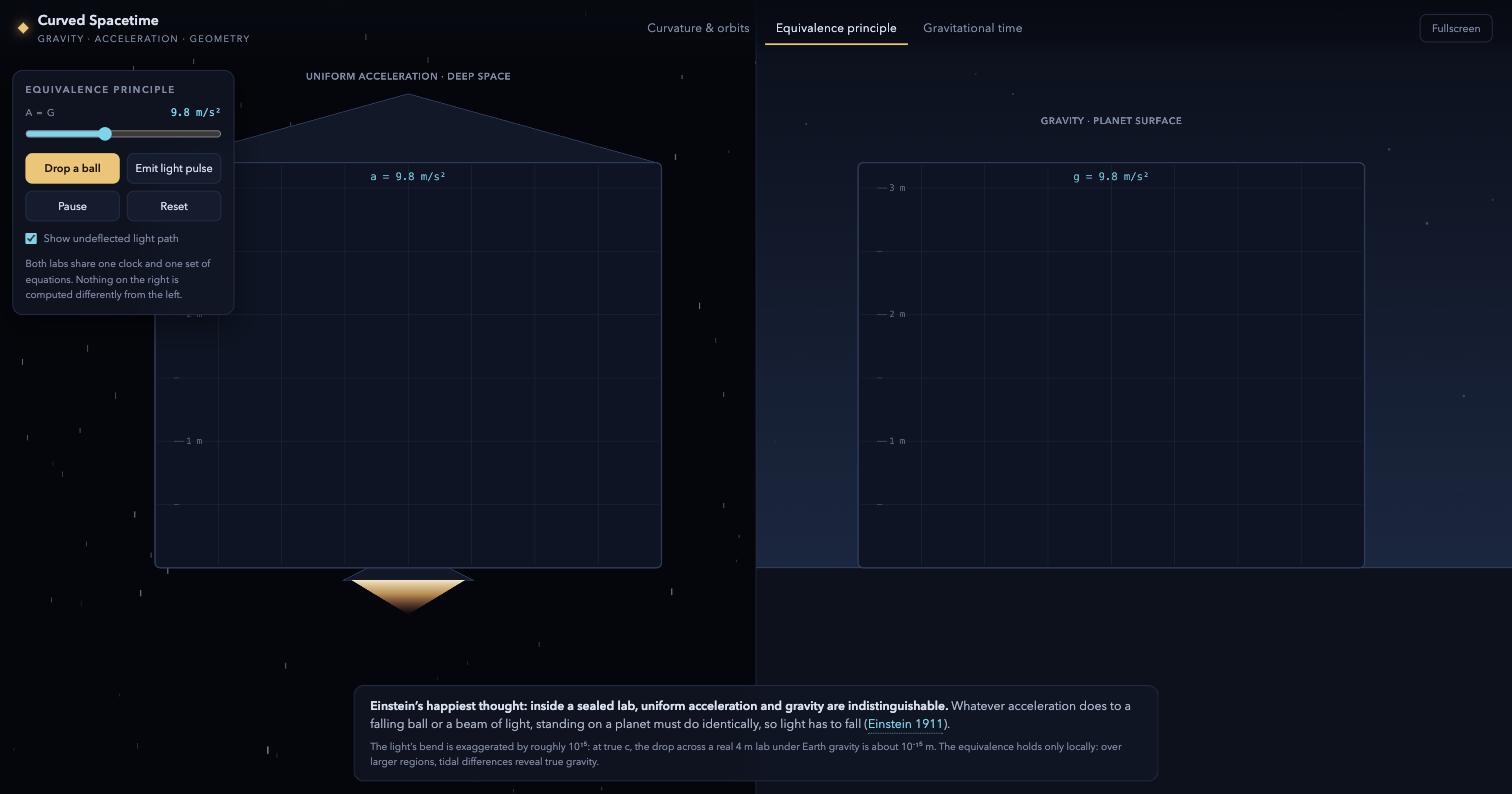Click the 'EQUIVALENCE PRINCIPLE' panel title
Screen dimensions: 1512x794
click(100, 89)
